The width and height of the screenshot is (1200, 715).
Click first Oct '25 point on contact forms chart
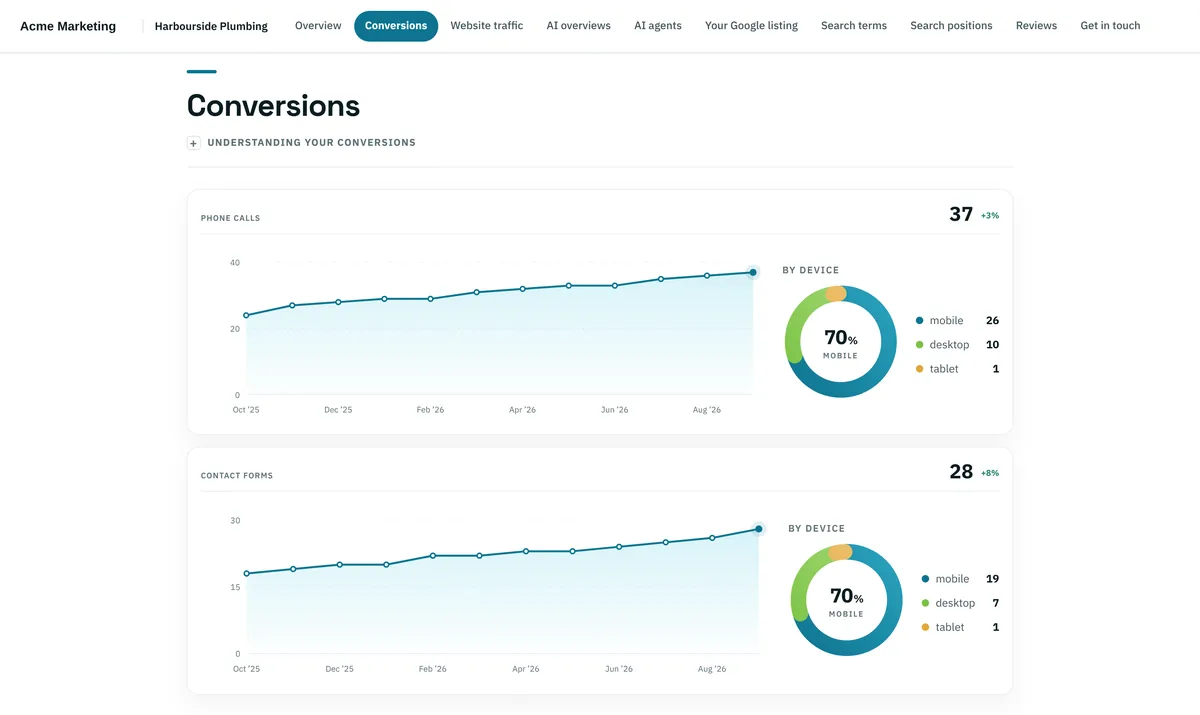246,573
